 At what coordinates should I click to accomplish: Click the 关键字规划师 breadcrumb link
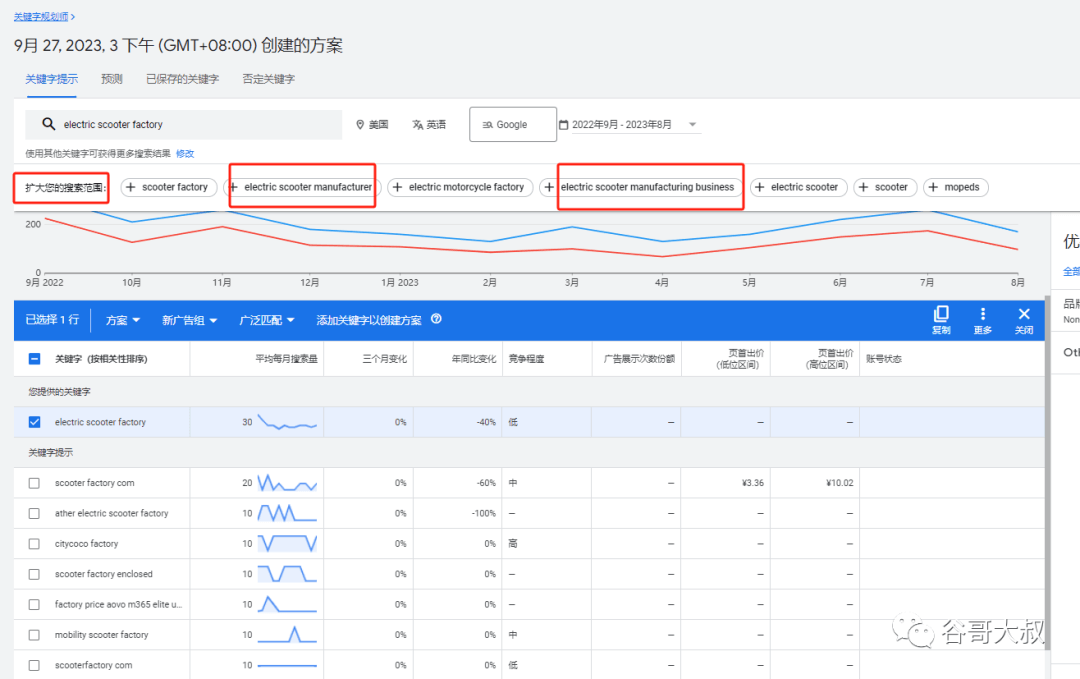[x=41, y=17]
